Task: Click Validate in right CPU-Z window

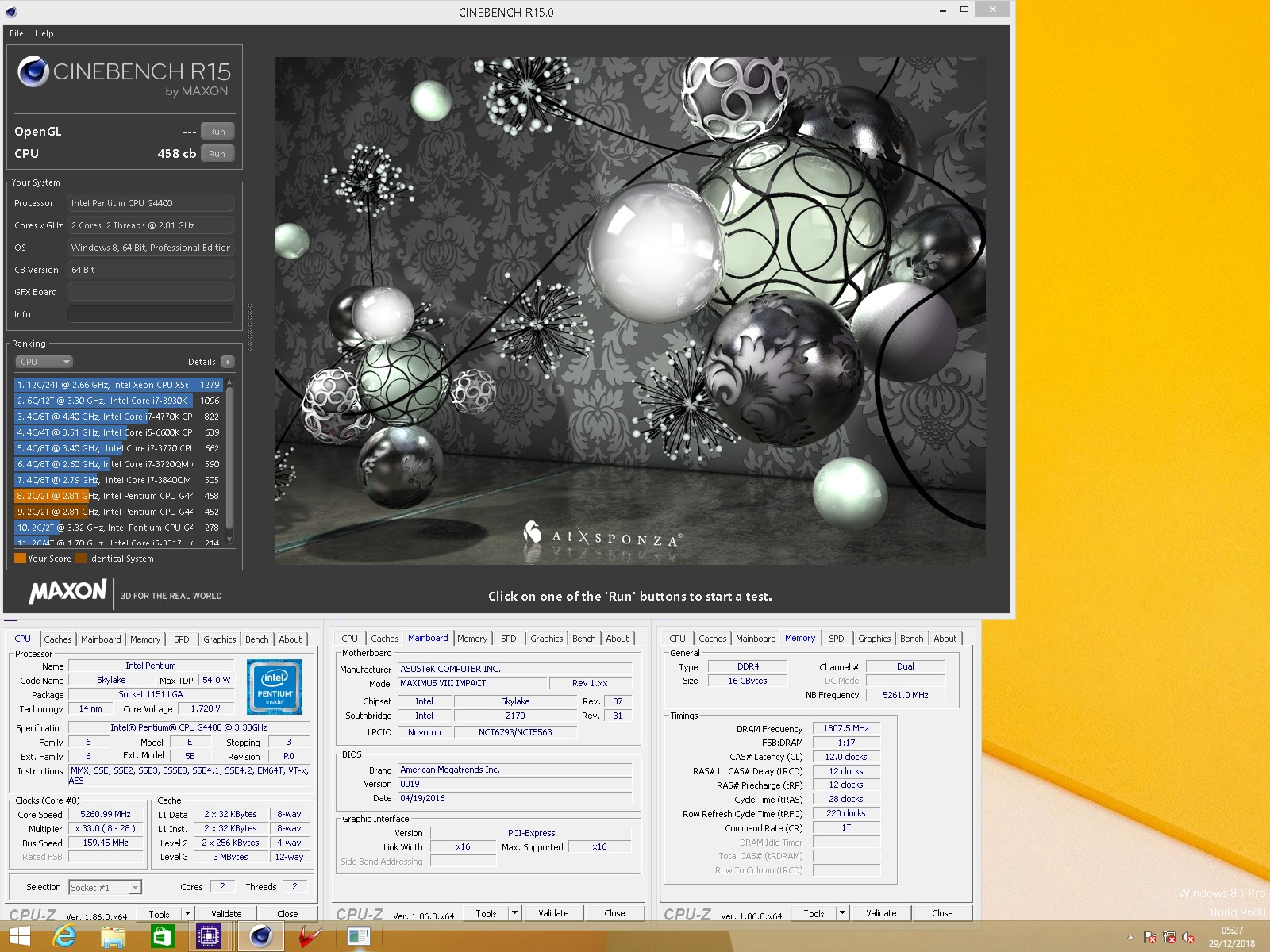Action: [881, 913]
